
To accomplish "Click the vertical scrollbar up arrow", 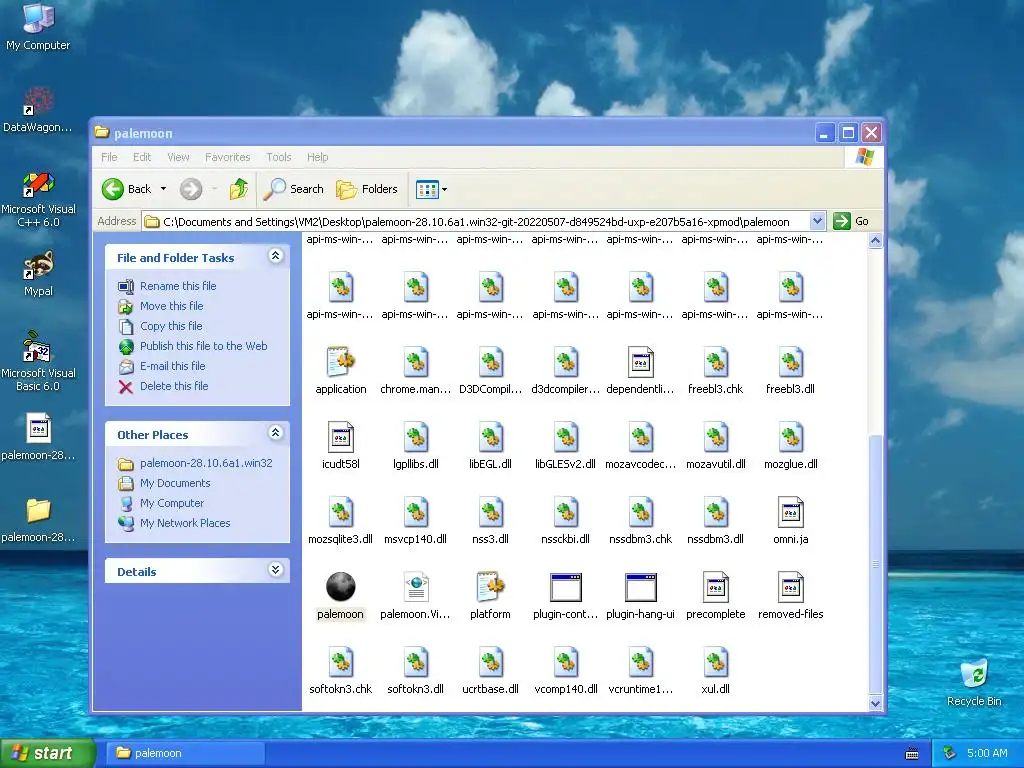I will (x=875, y=241).
